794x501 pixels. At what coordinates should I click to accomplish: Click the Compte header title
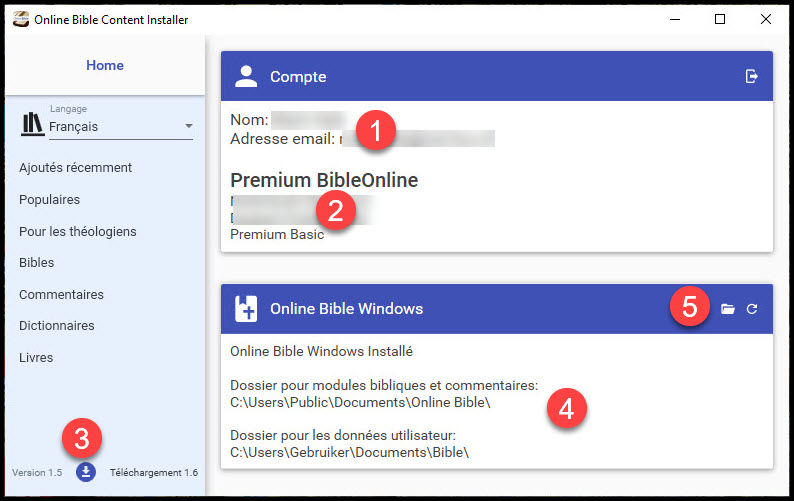tap(298, 77)
